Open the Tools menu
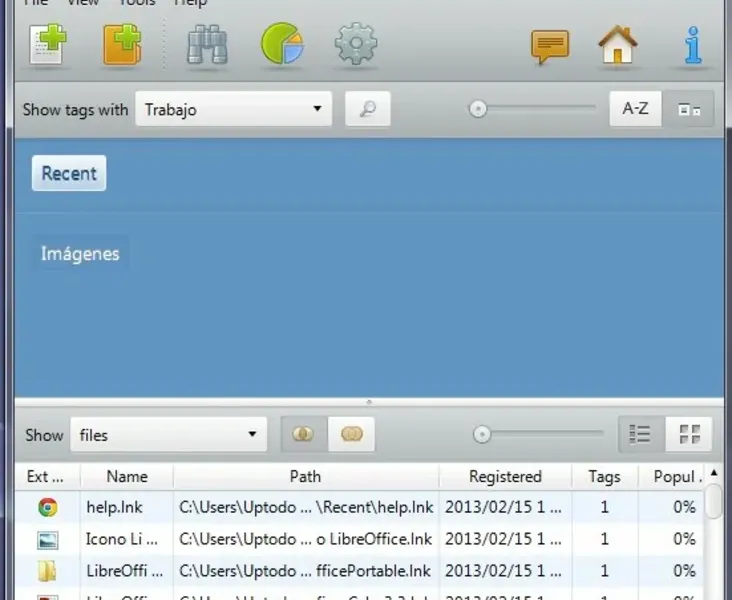732x600 pixels. [x=137, y=3]
